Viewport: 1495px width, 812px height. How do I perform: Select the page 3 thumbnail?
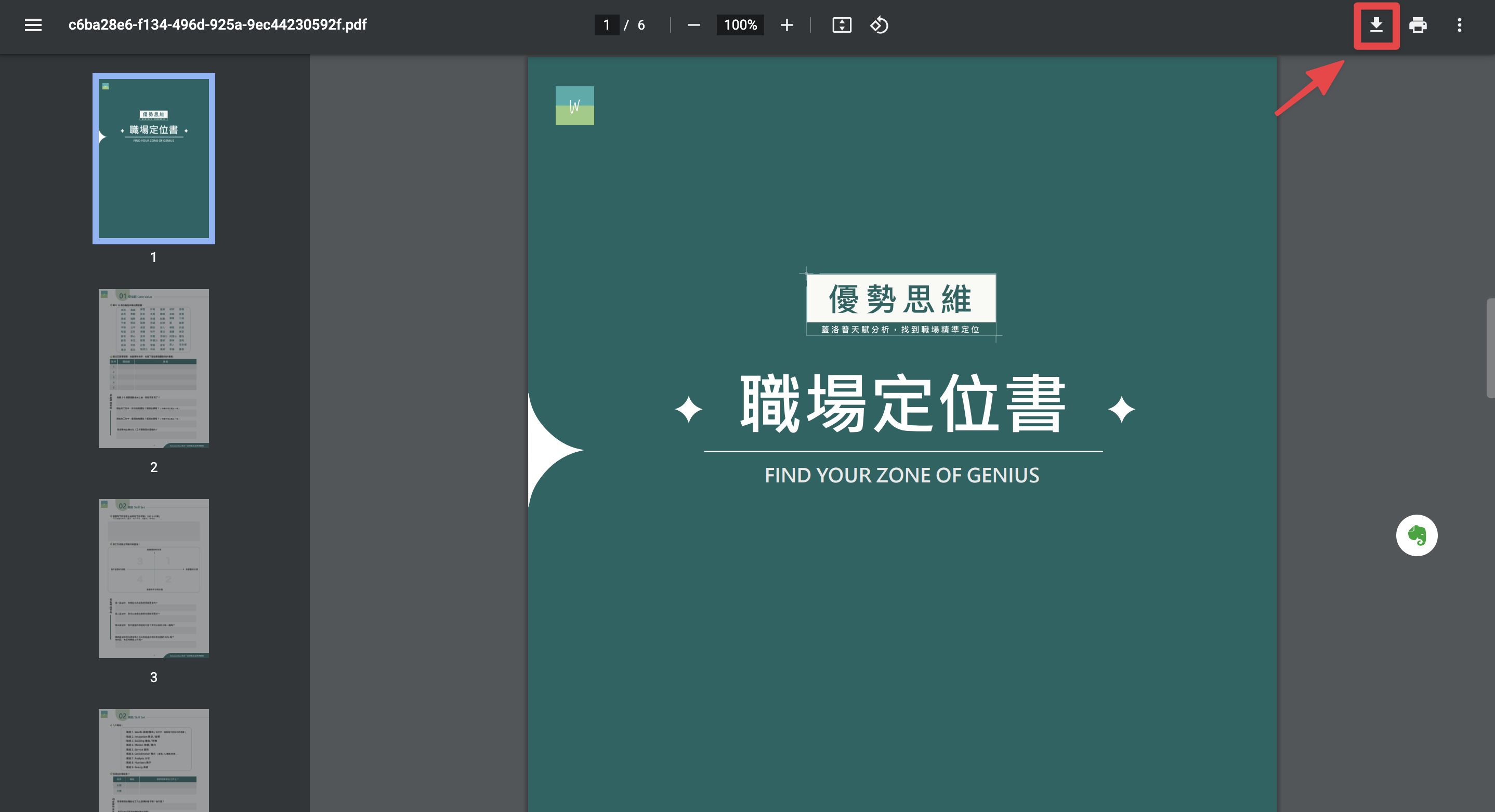click(x=154, y=578)
